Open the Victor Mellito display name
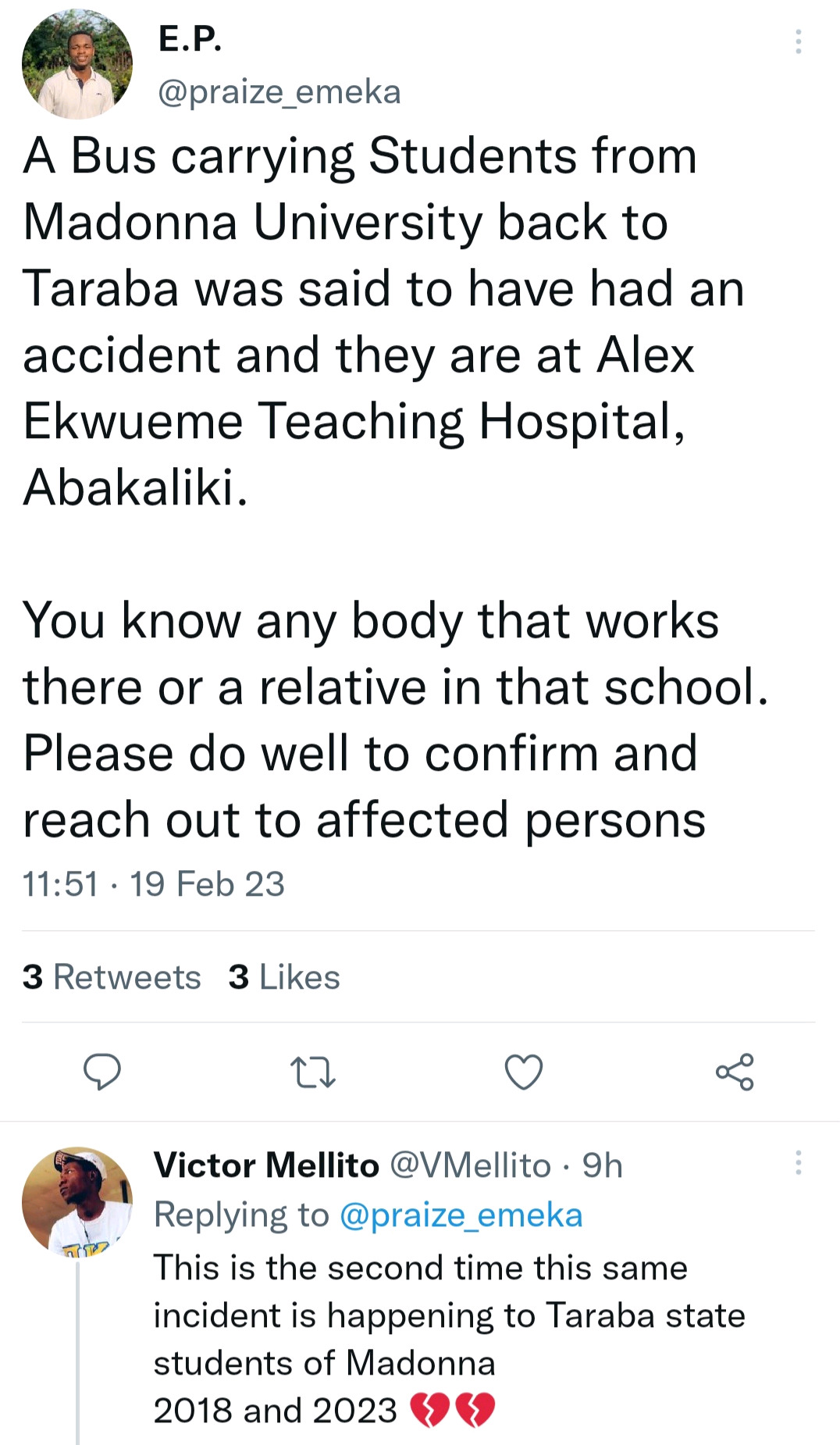Viewport: 840px width, 1445px height. (266, 1165)
